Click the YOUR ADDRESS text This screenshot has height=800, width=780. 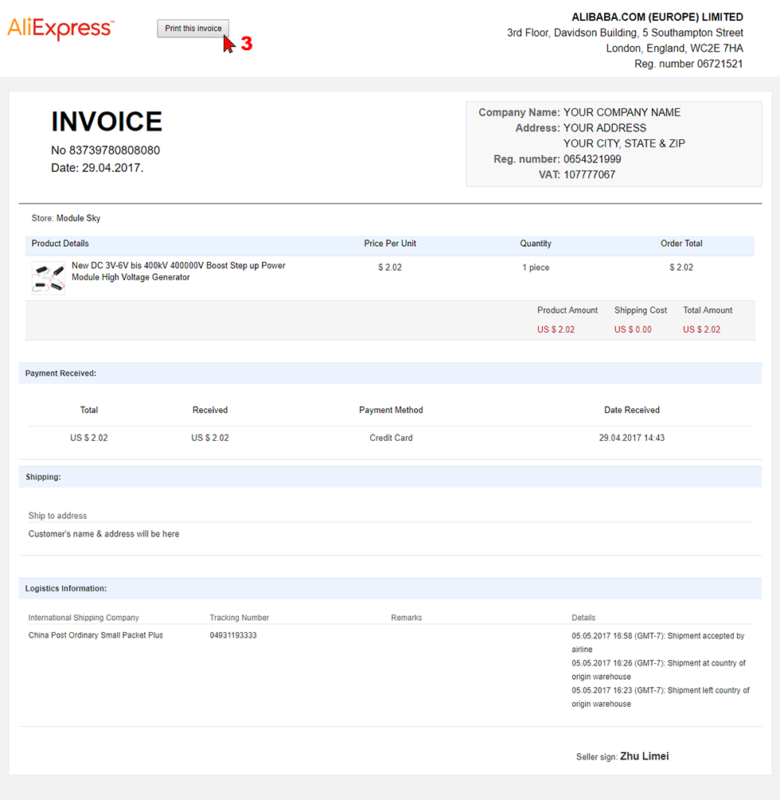(x=605, y=128)
